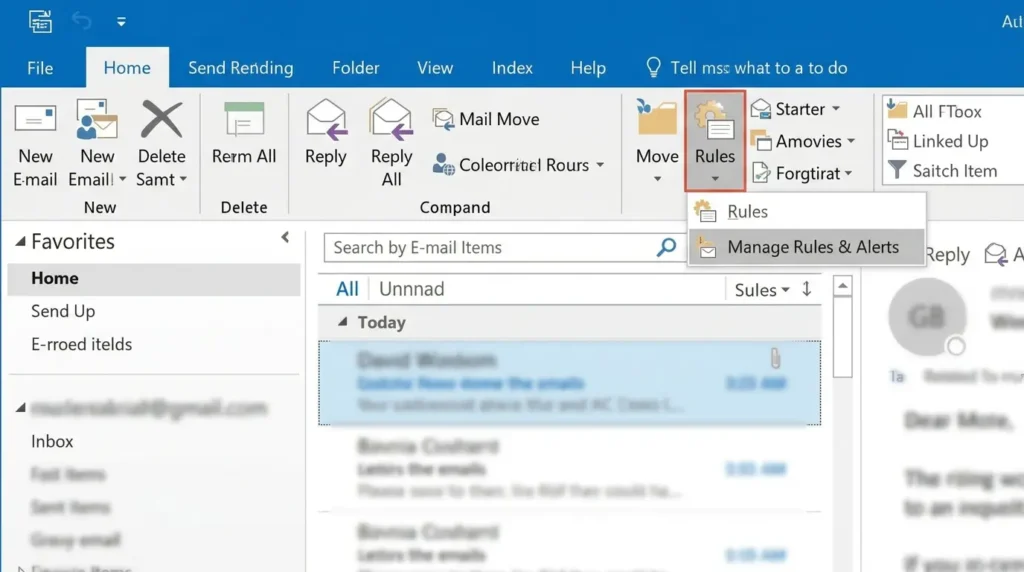Click the Linked Up icon

tap(897, 140)
